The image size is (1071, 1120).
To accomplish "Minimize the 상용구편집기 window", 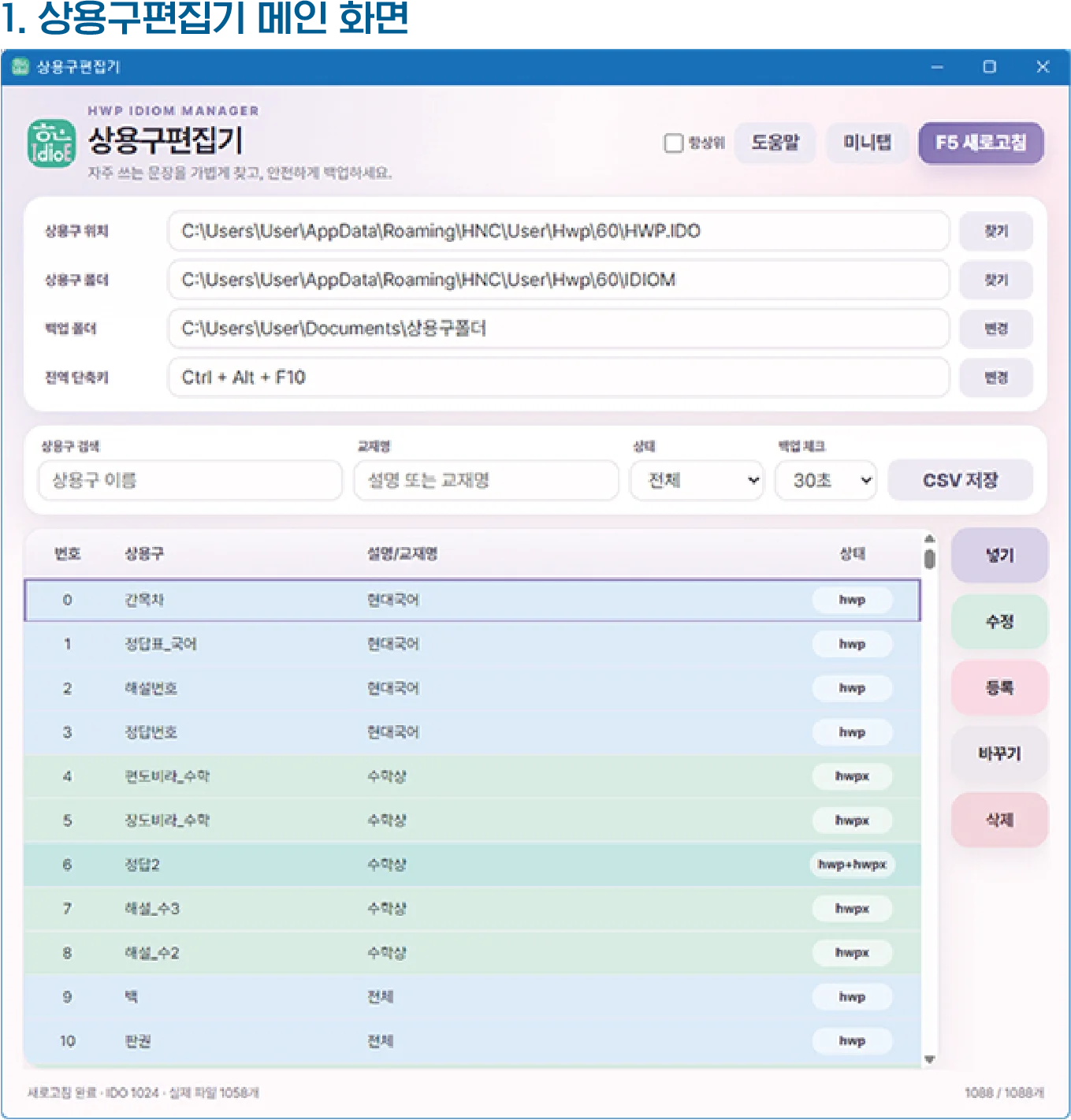I will [x=937, y=67].
